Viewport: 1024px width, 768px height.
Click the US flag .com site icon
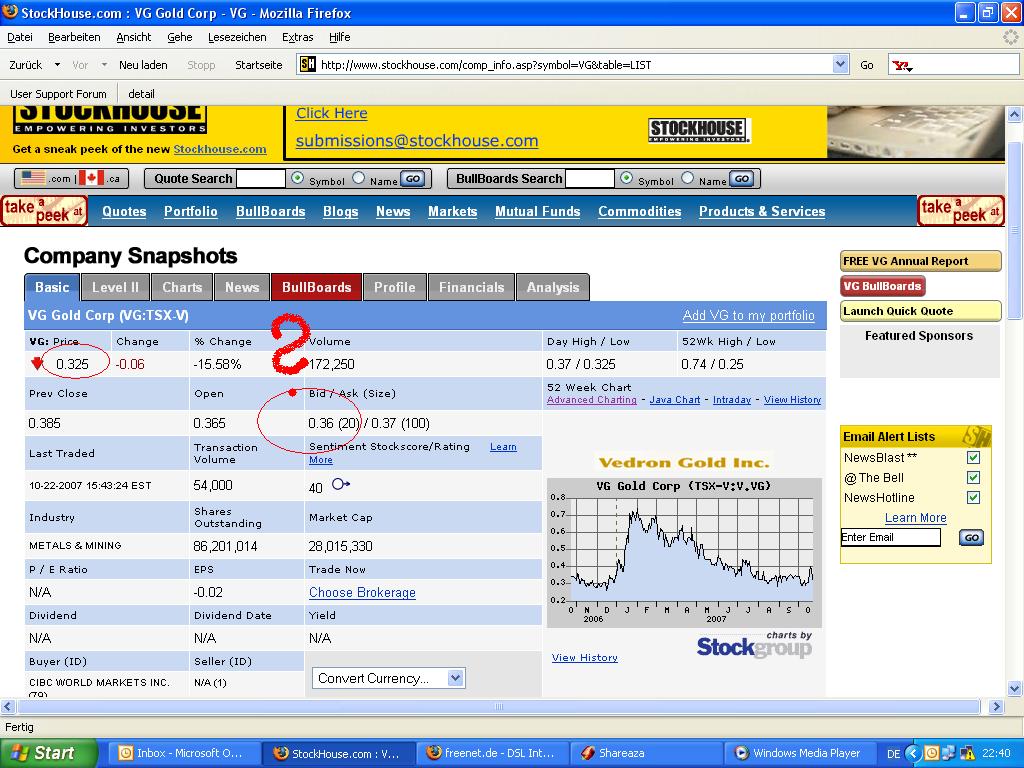pyautogui.click(x=33, y=178)
